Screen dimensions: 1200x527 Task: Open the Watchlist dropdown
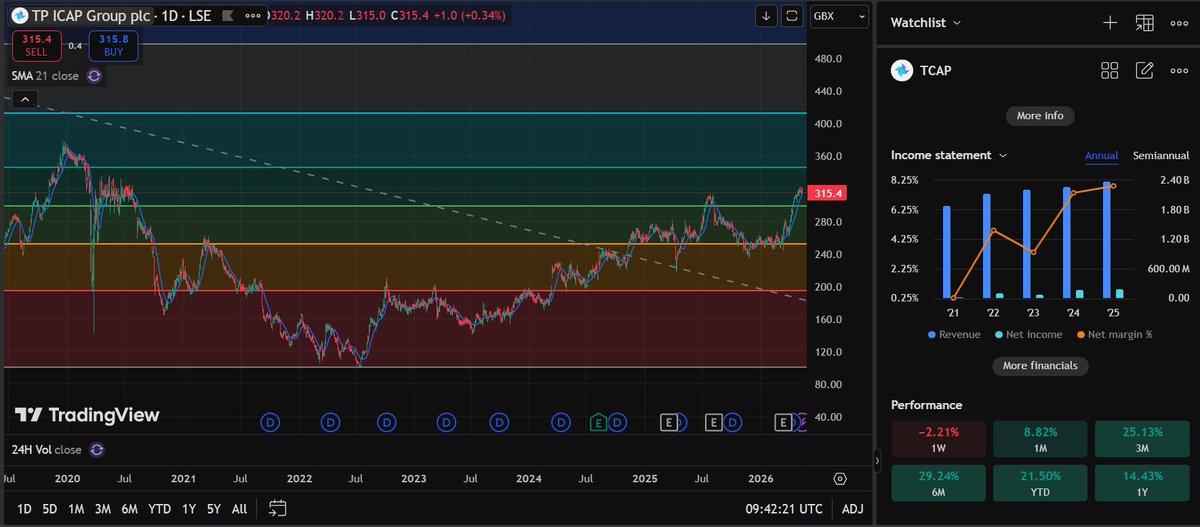click(926, 22)
